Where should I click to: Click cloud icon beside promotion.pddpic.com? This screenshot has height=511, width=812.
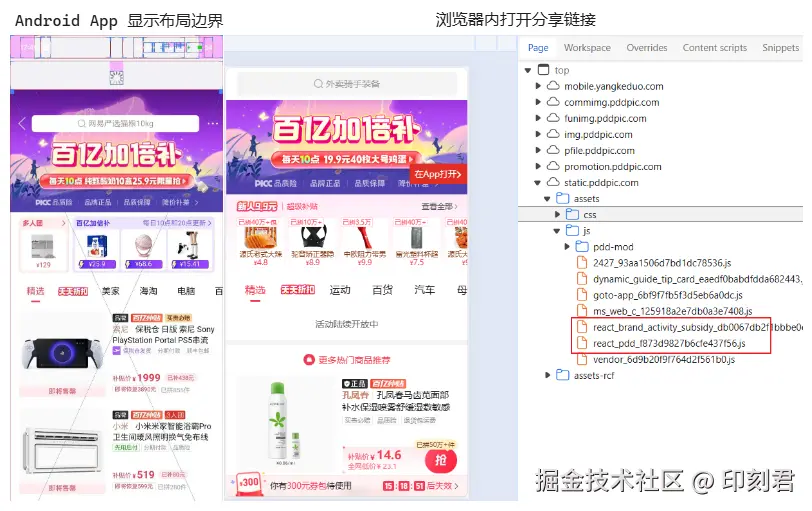coord(553,166)
